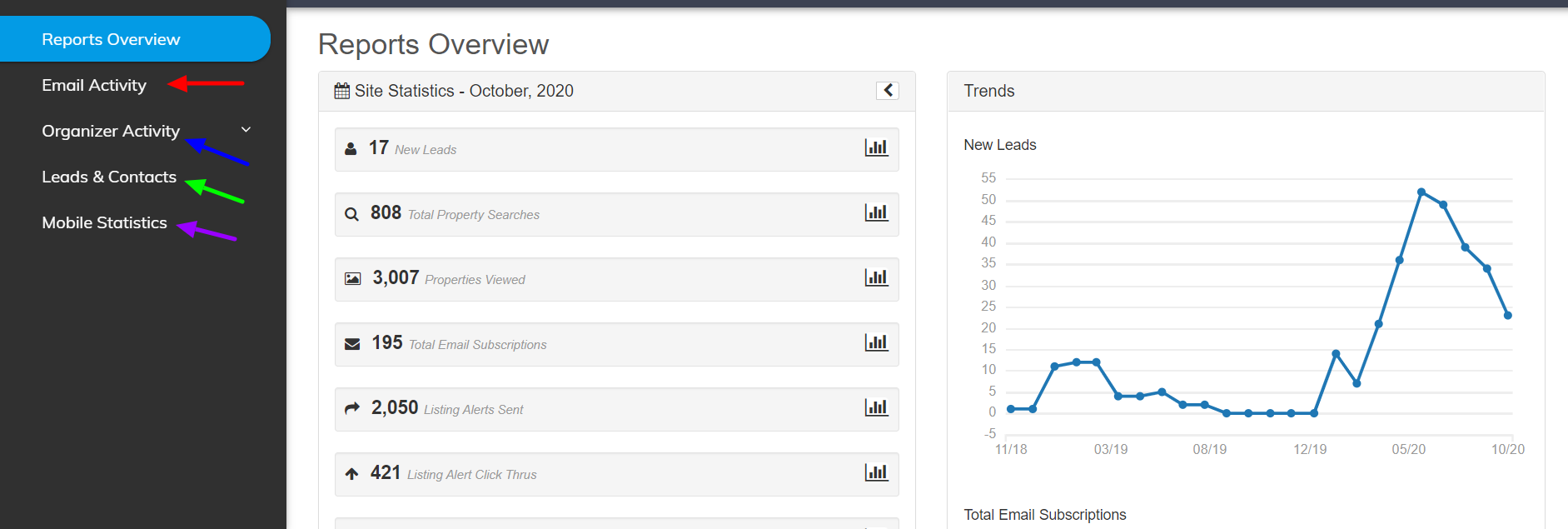Open the bar chart for Properties Viewed
Screen dimensions: 1568x529
876,277
